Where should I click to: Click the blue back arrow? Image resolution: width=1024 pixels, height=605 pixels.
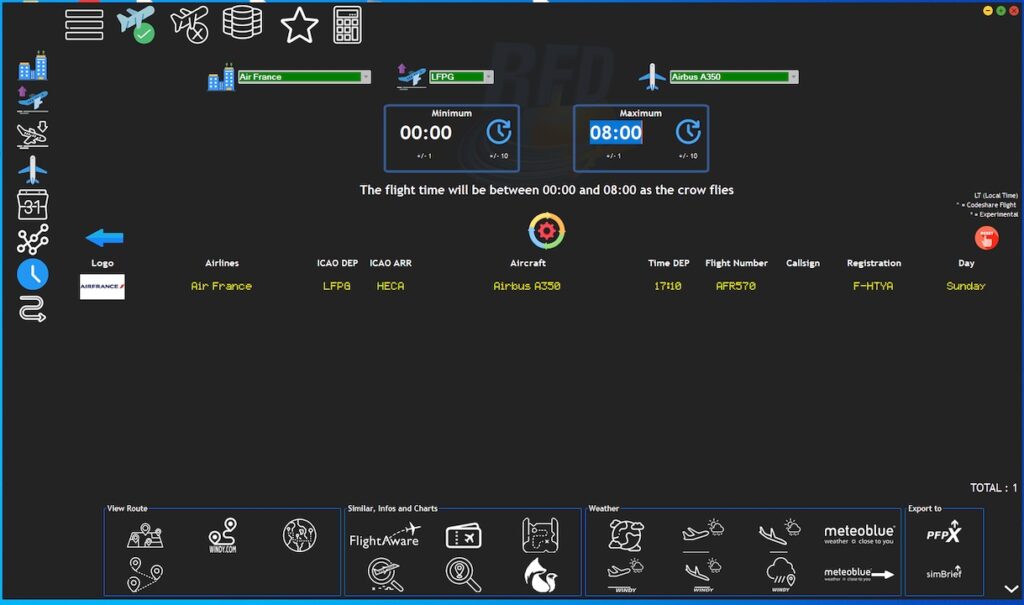(x=104, y=238)
